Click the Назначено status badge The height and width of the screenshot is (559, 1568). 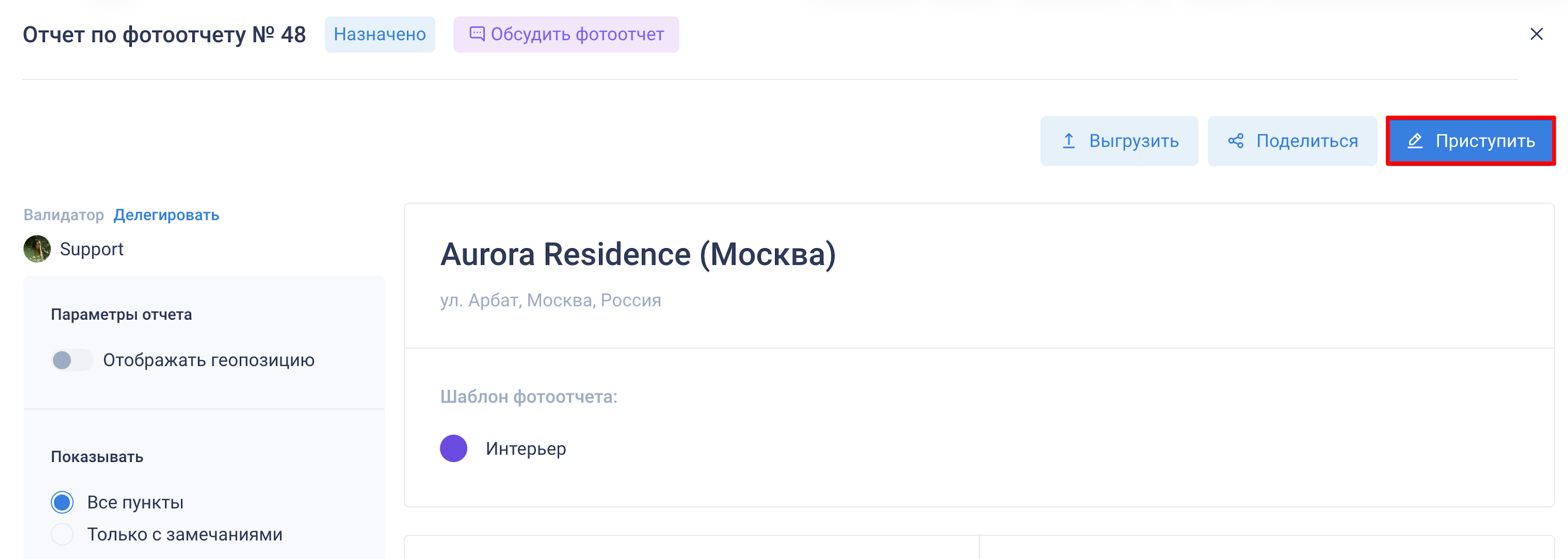(x=379, y=35)
